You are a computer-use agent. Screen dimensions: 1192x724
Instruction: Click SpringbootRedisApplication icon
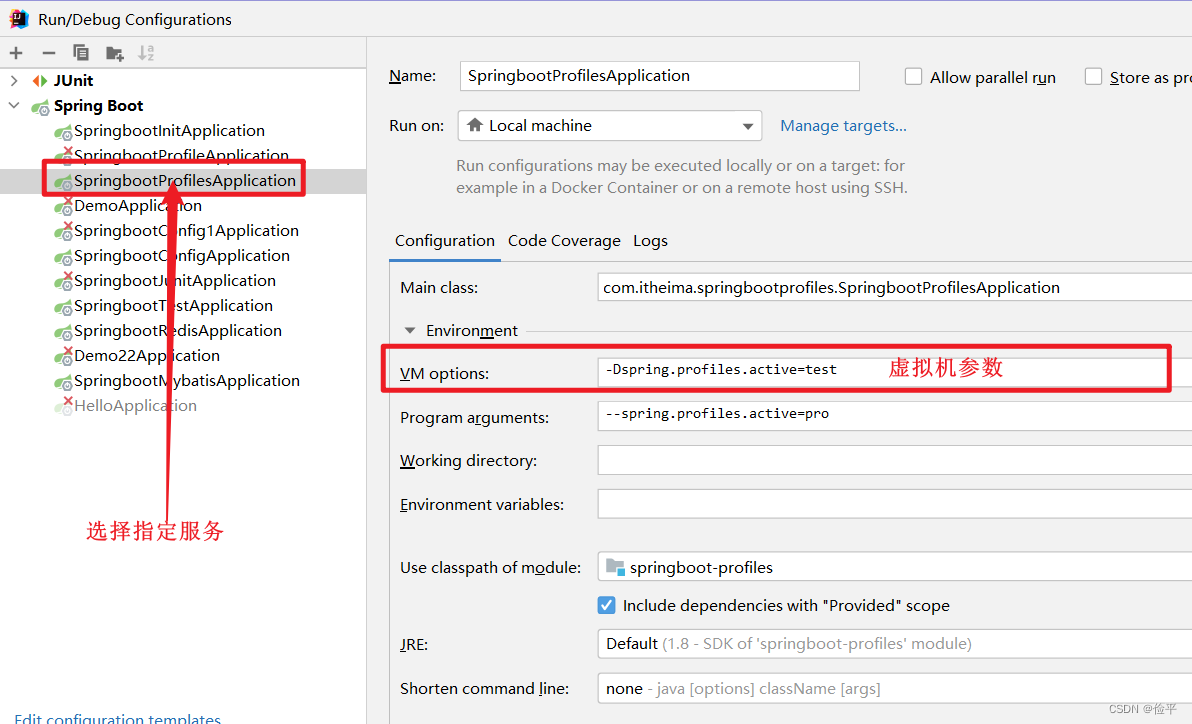[63, 332]
